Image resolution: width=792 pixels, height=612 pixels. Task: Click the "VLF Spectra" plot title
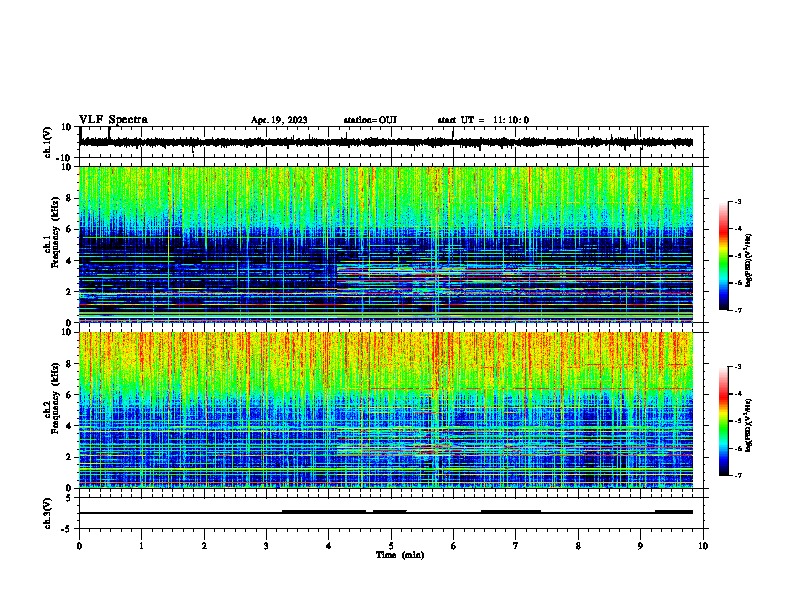pyautogui.click(x=113, y=120)
